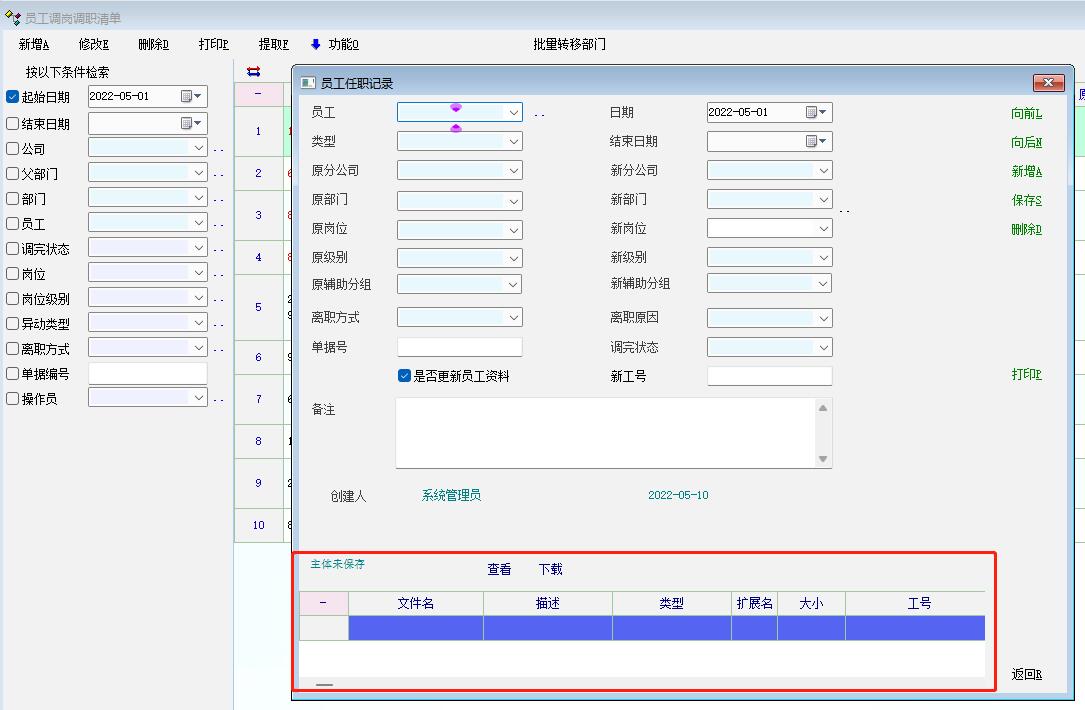Click the blue down-arrow icon beside 功能
The image size is (1085, 710).
[316, 44]
